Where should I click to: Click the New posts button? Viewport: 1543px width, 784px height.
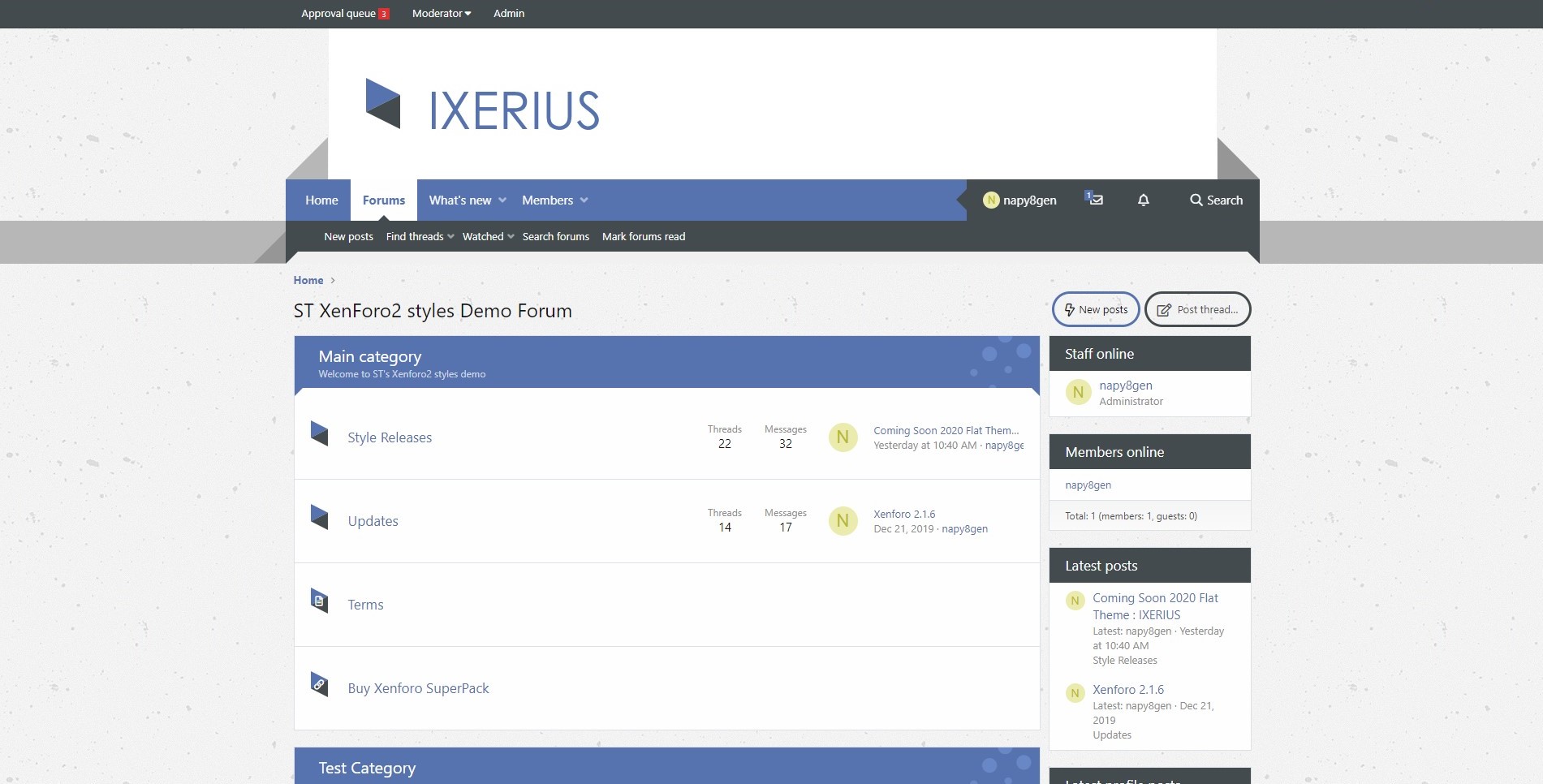coord(1096,309)
